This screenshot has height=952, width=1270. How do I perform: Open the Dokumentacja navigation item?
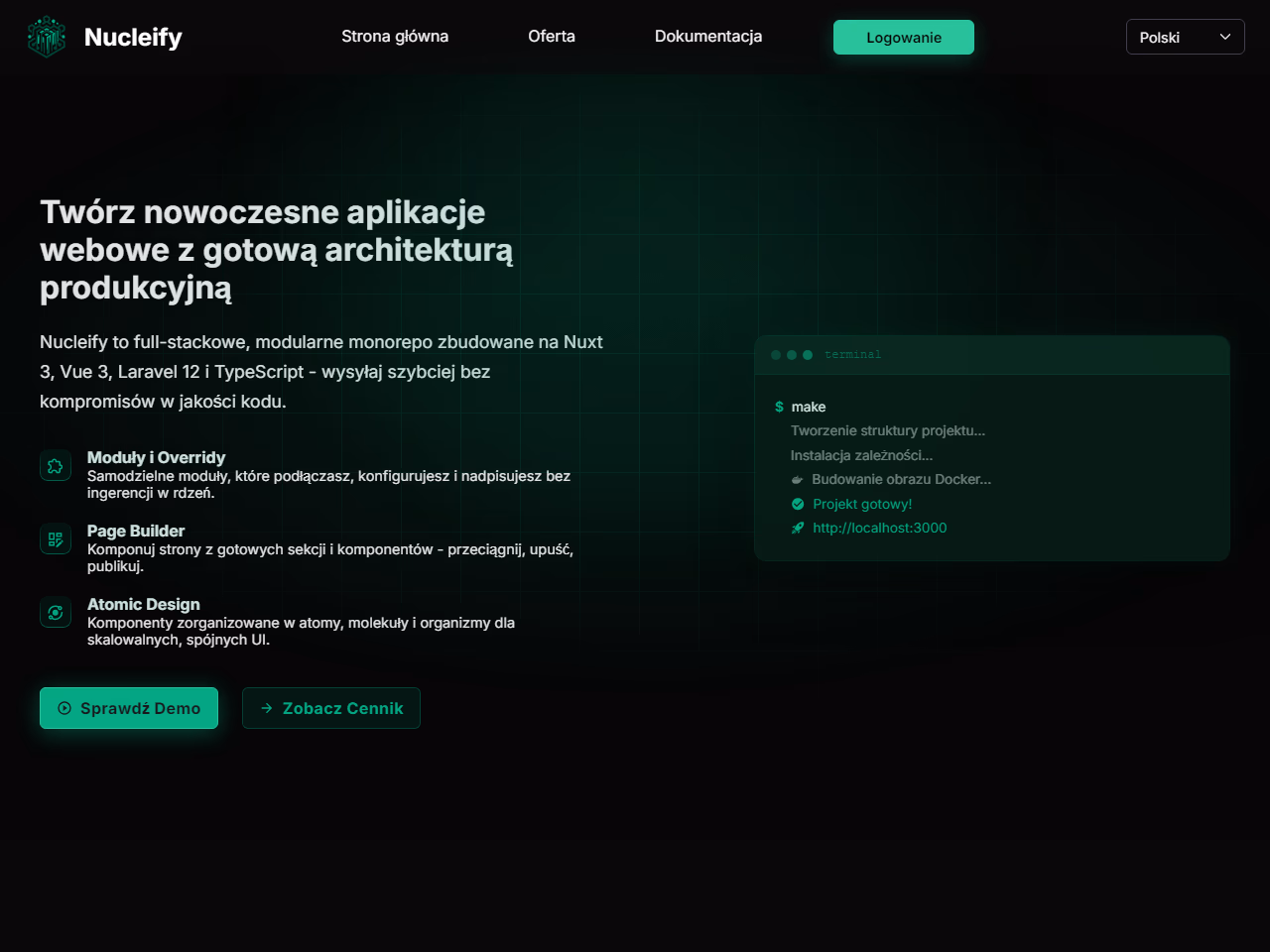pos(708,37)
